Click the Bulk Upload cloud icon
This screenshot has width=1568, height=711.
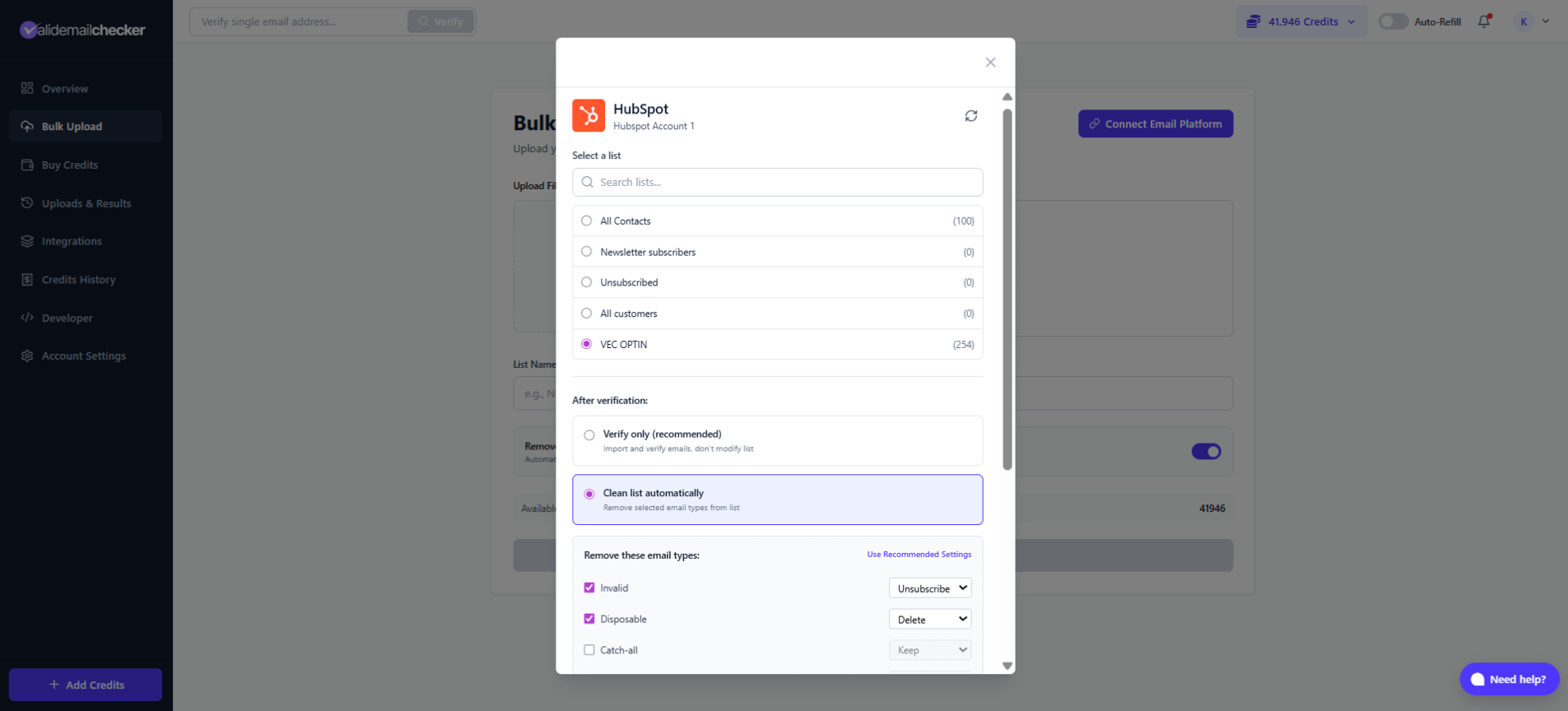pyautogui.click(x=27, y=126)
